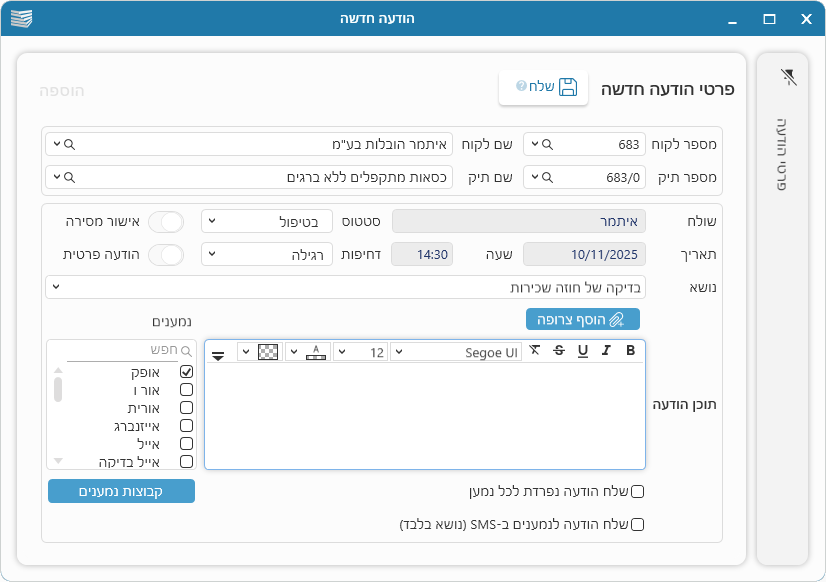Click the underline formatting icon

582,351
